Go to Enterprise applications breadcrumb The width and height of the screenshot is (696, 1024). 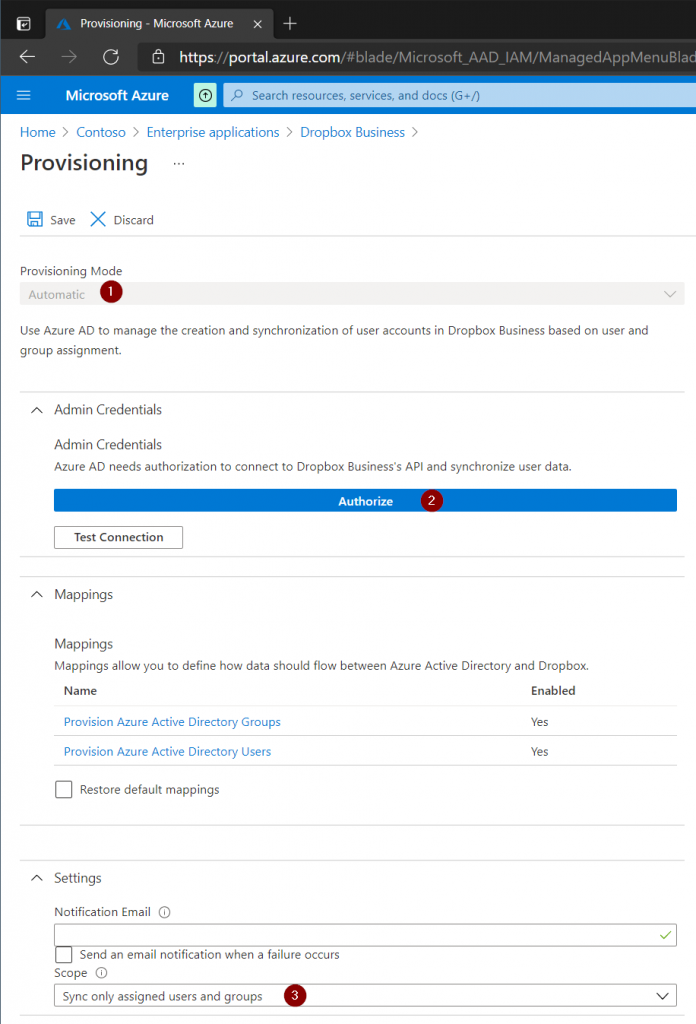tap(213, 133)
